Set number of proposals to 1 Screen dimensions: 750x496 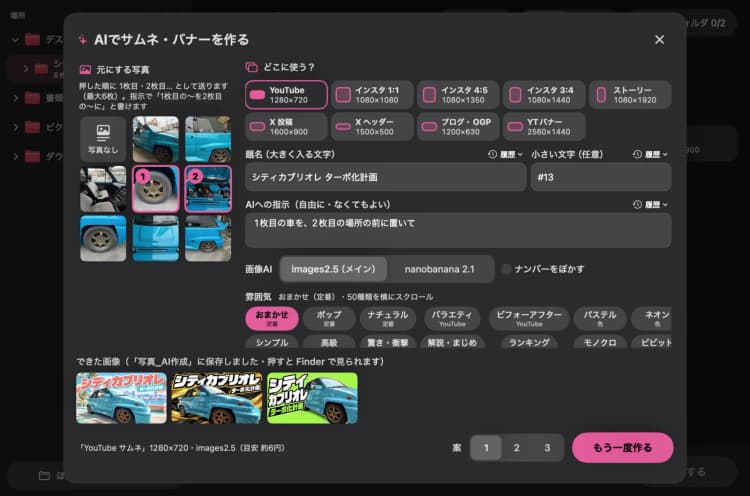click(x=486, y=448)
